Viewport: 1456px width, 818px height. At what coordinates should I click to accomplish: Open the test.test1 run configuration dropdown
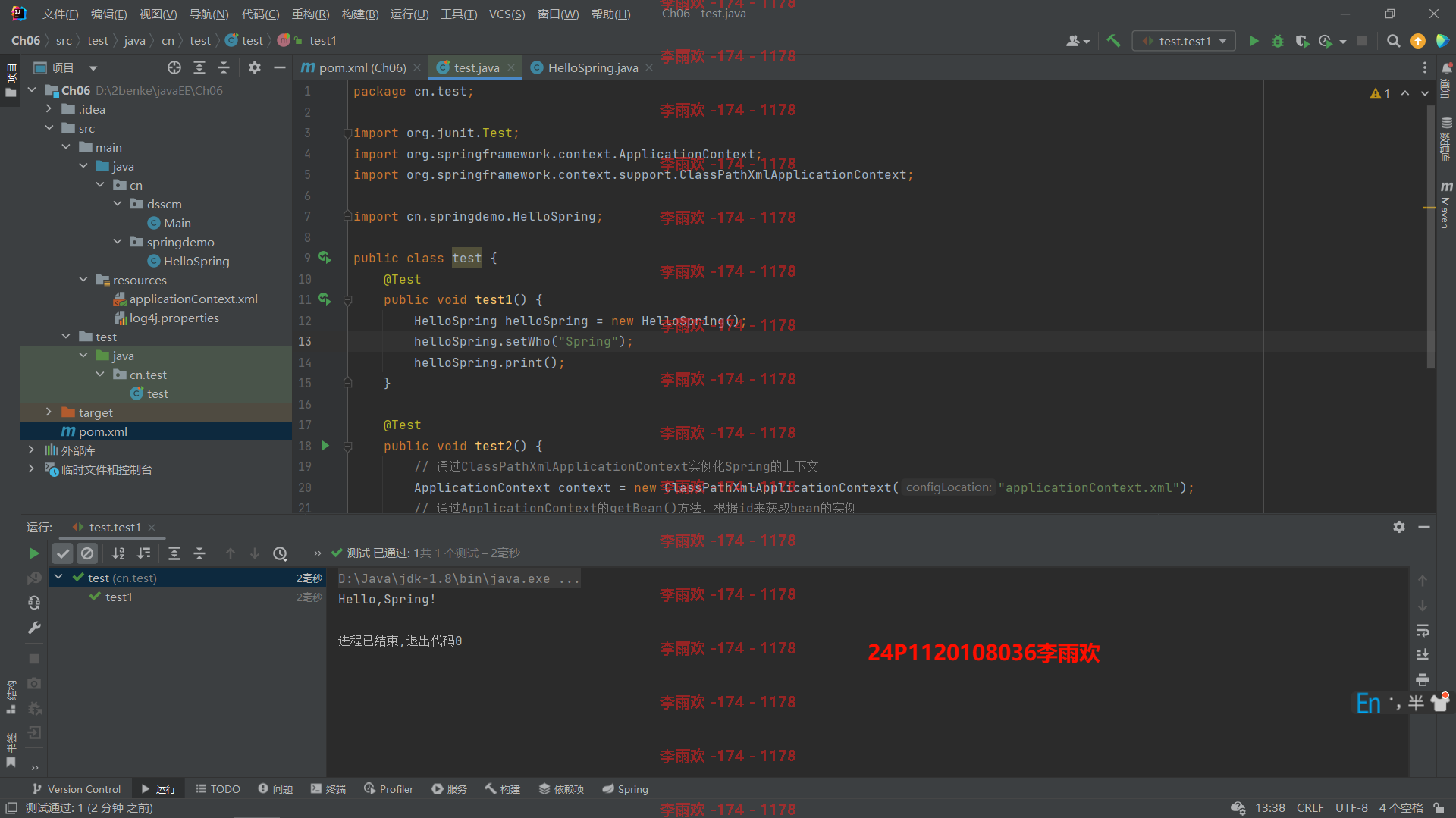coord(1184,41)
